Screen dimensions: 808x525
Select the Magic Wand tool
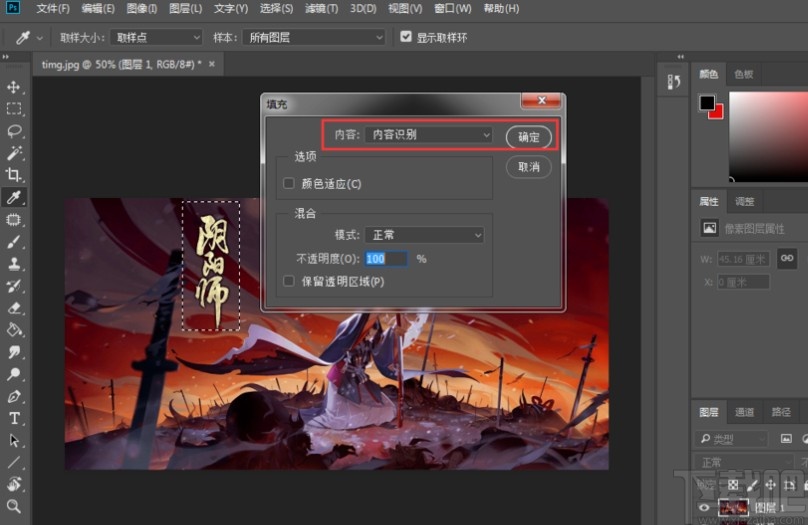(x=14, y=153)
